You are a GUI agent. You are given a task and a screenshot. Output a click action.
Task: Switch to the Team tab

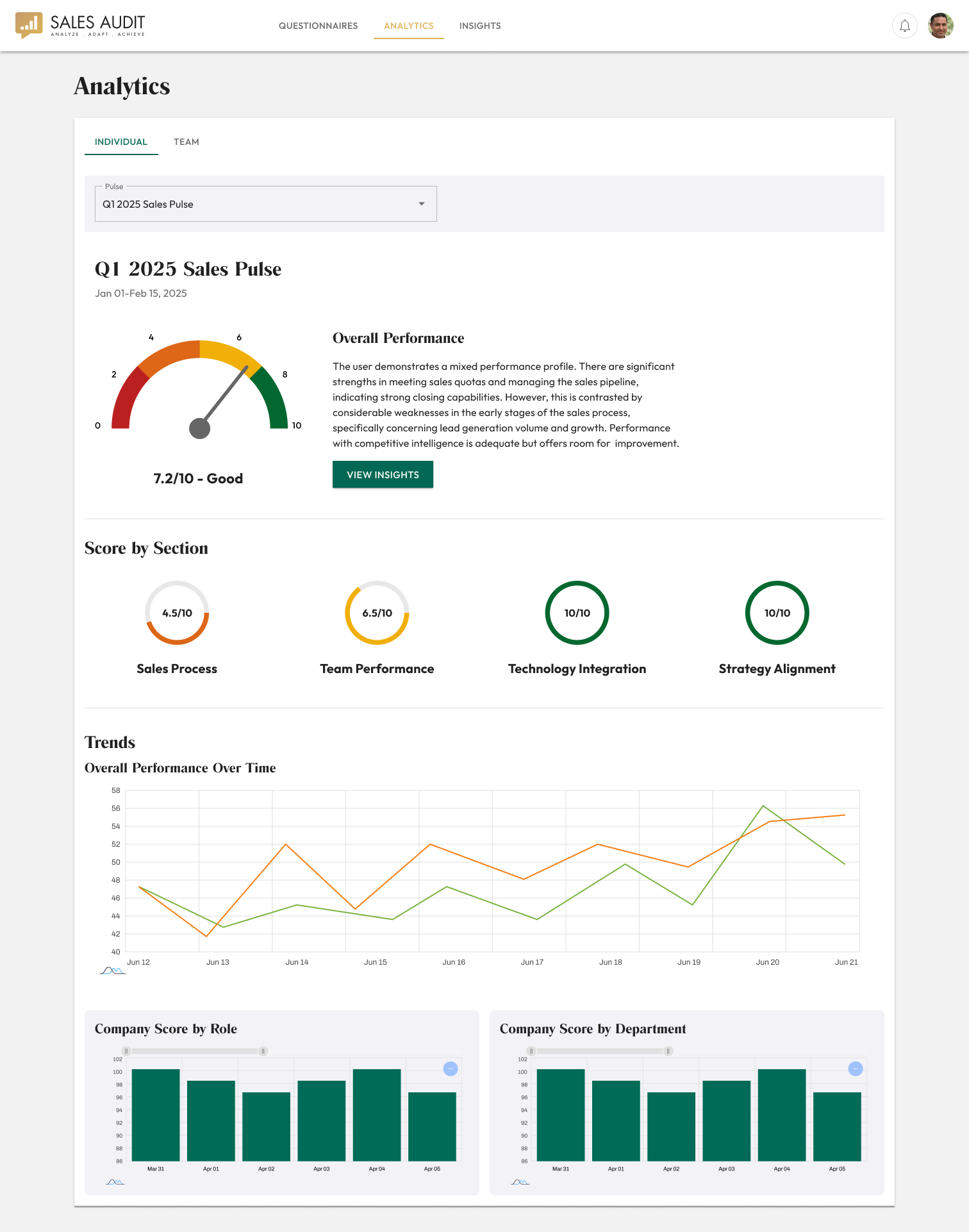186,142
